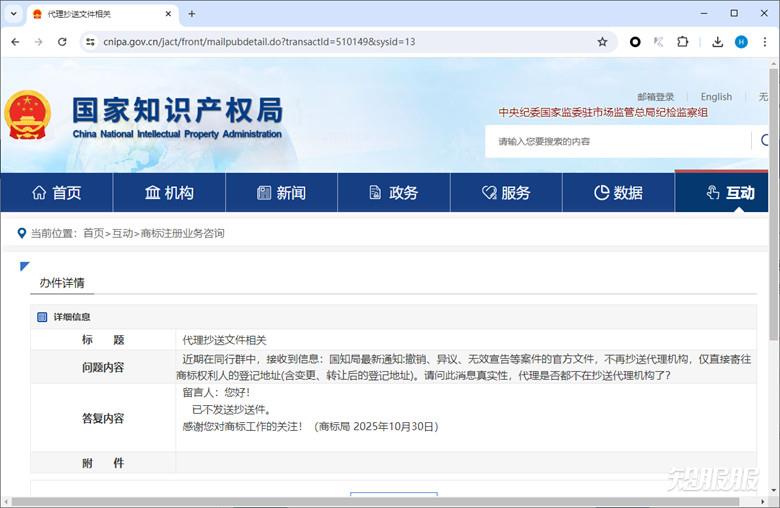Open 数据 in the navigation bar
This screenshot has height=508, width=780.
(618, 193)
